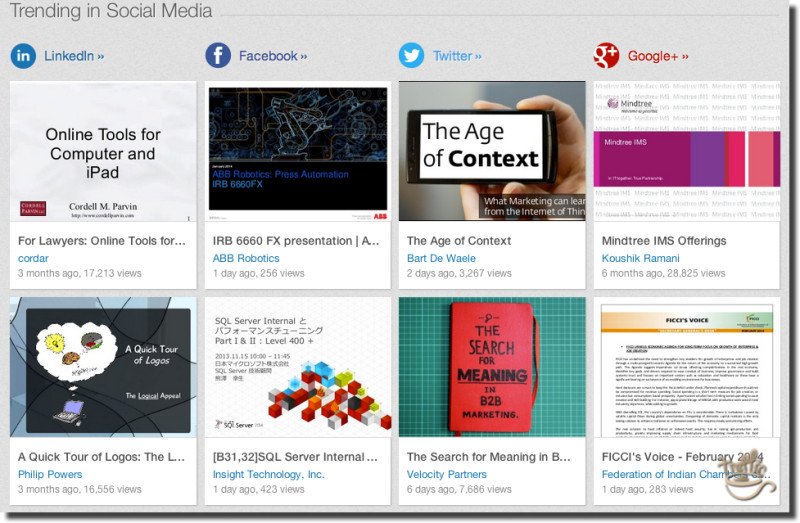The width and height of the screenshot is (800, 523).
Task: Click the Facebook logo icon
Action: click(x=218, y=56)
